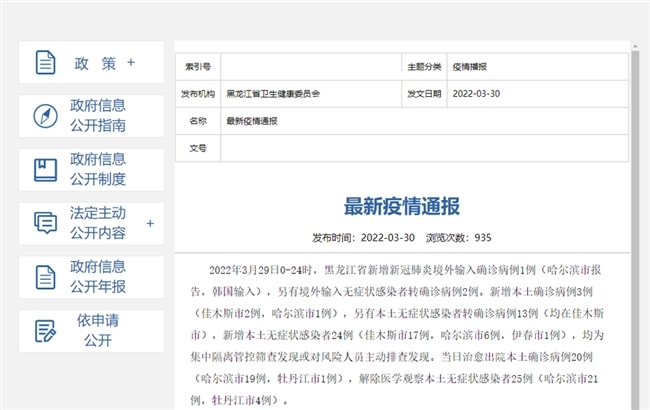Screen dimensions: 650x410
Task: Go to 政府信息公开制度 menu text
Action: tap(98, 169)
